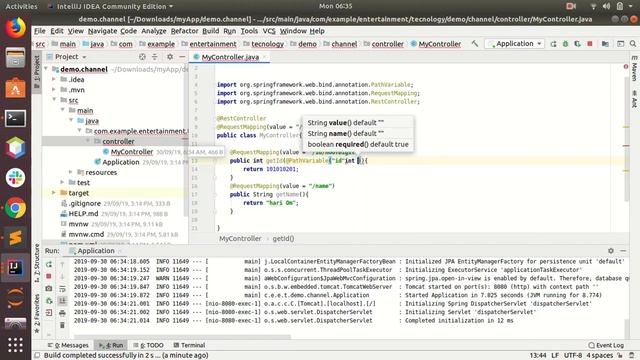Open Search Everywhere magnifier icon
The width and height of the screenshot is (640, 360).
click(633, 44)
